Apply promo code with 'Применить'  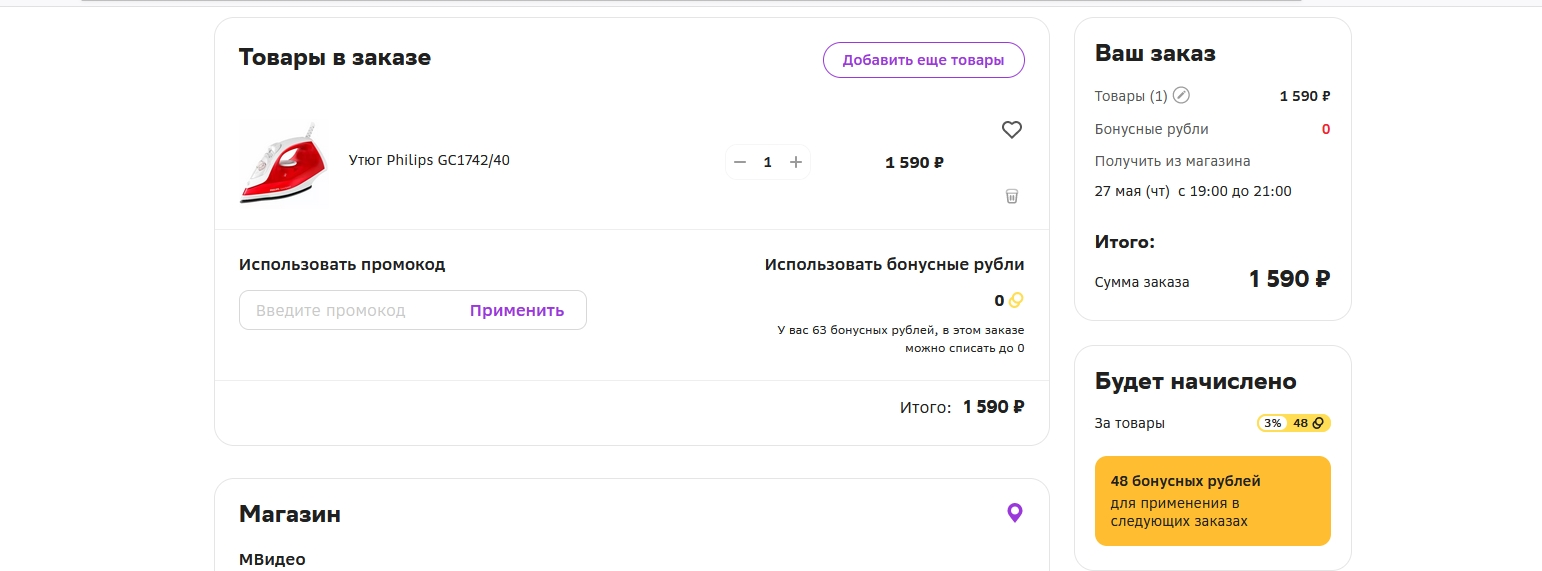point(517,310)
